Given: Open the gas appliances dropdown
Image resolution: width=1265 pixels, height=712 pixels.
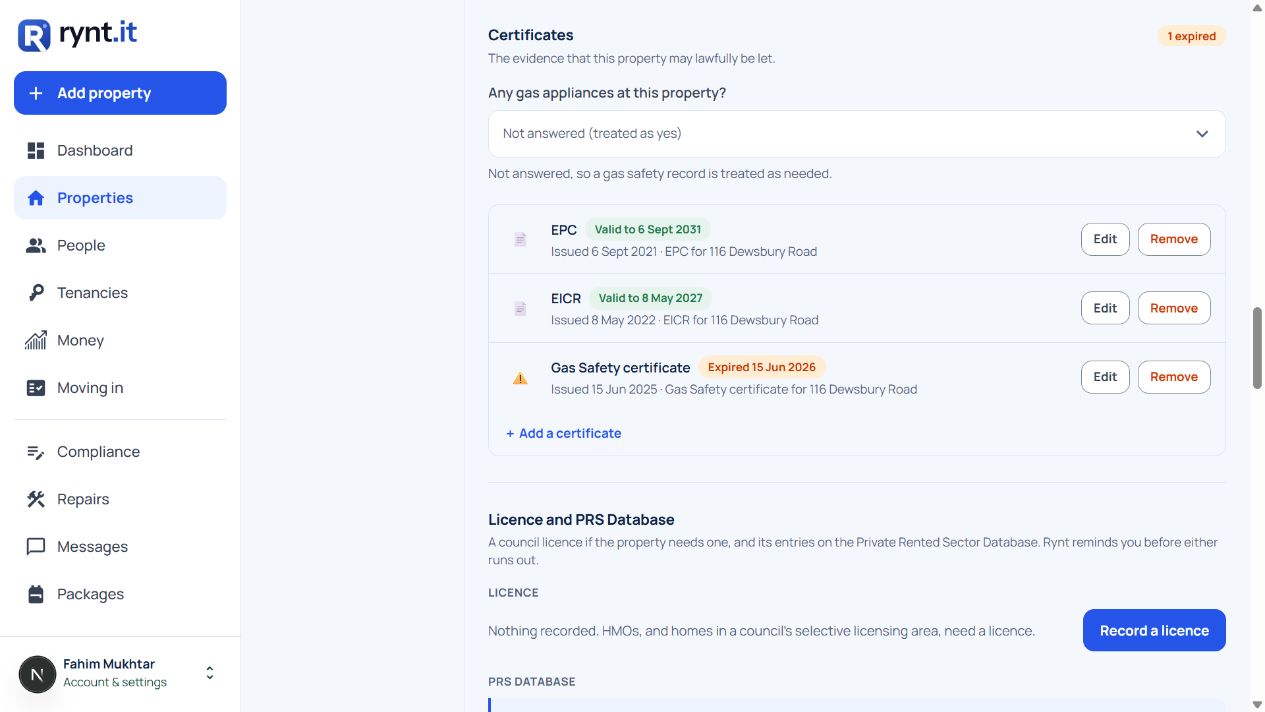Looking at the screenshot, I should (x=857, y=134).
